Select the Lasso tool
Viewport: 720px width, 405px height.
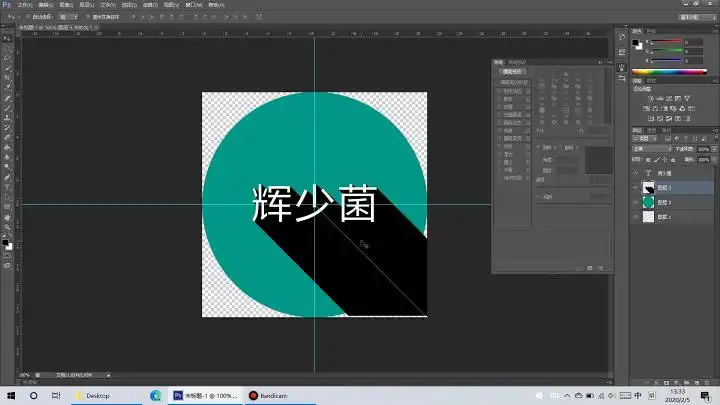7,57
